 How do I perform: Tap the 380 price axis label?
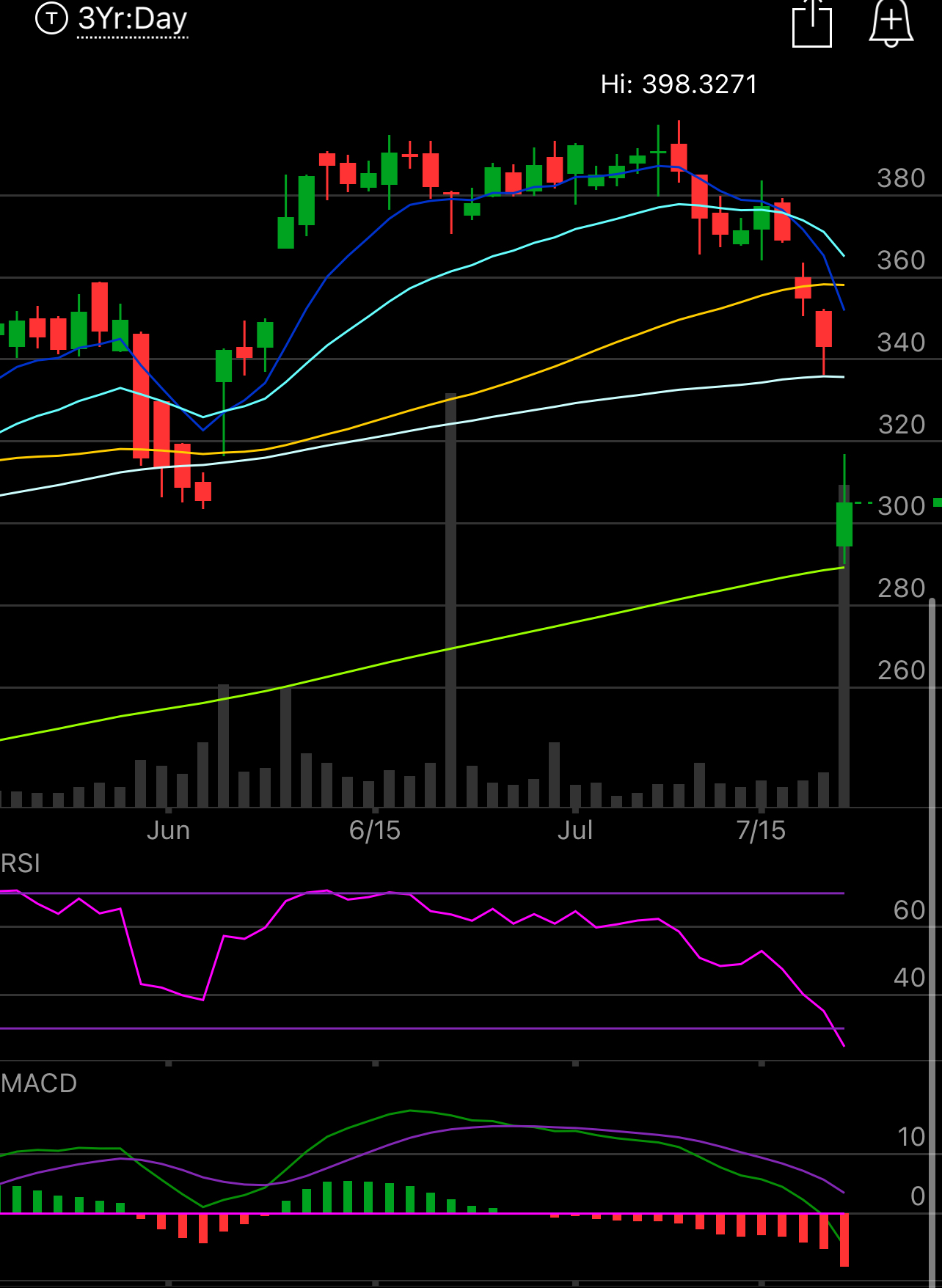901,178
